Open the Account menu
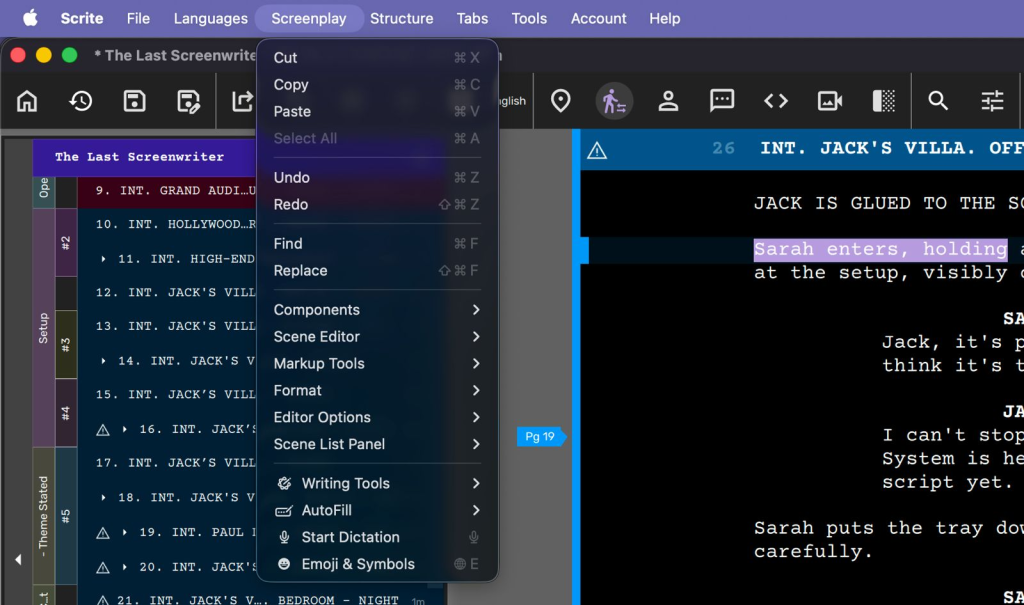 point(598,18)
